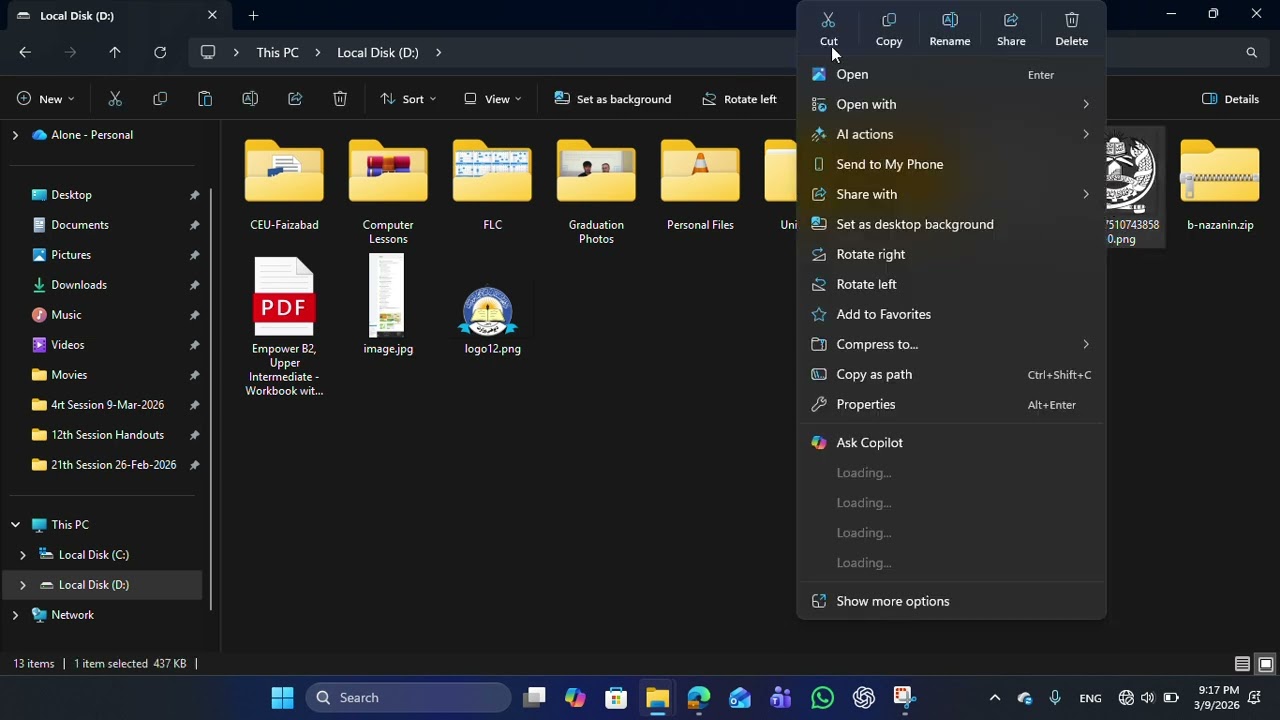Click the toolbar Paste icon
Screen dimensions: 1280x720
[x=205, y=99]
